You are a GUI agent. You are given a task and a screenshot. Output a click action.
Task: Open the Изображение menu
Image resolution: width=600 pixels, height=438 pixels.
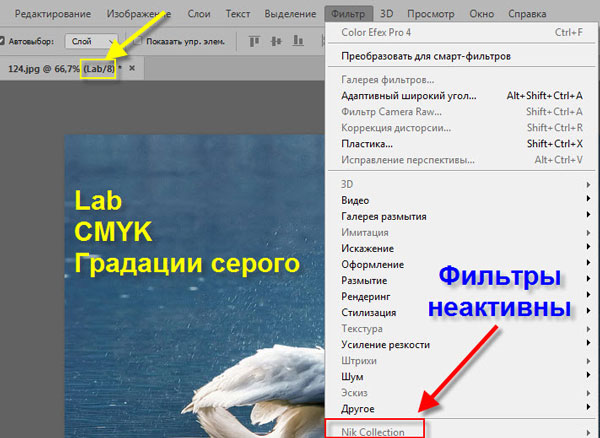coord(139,14)
